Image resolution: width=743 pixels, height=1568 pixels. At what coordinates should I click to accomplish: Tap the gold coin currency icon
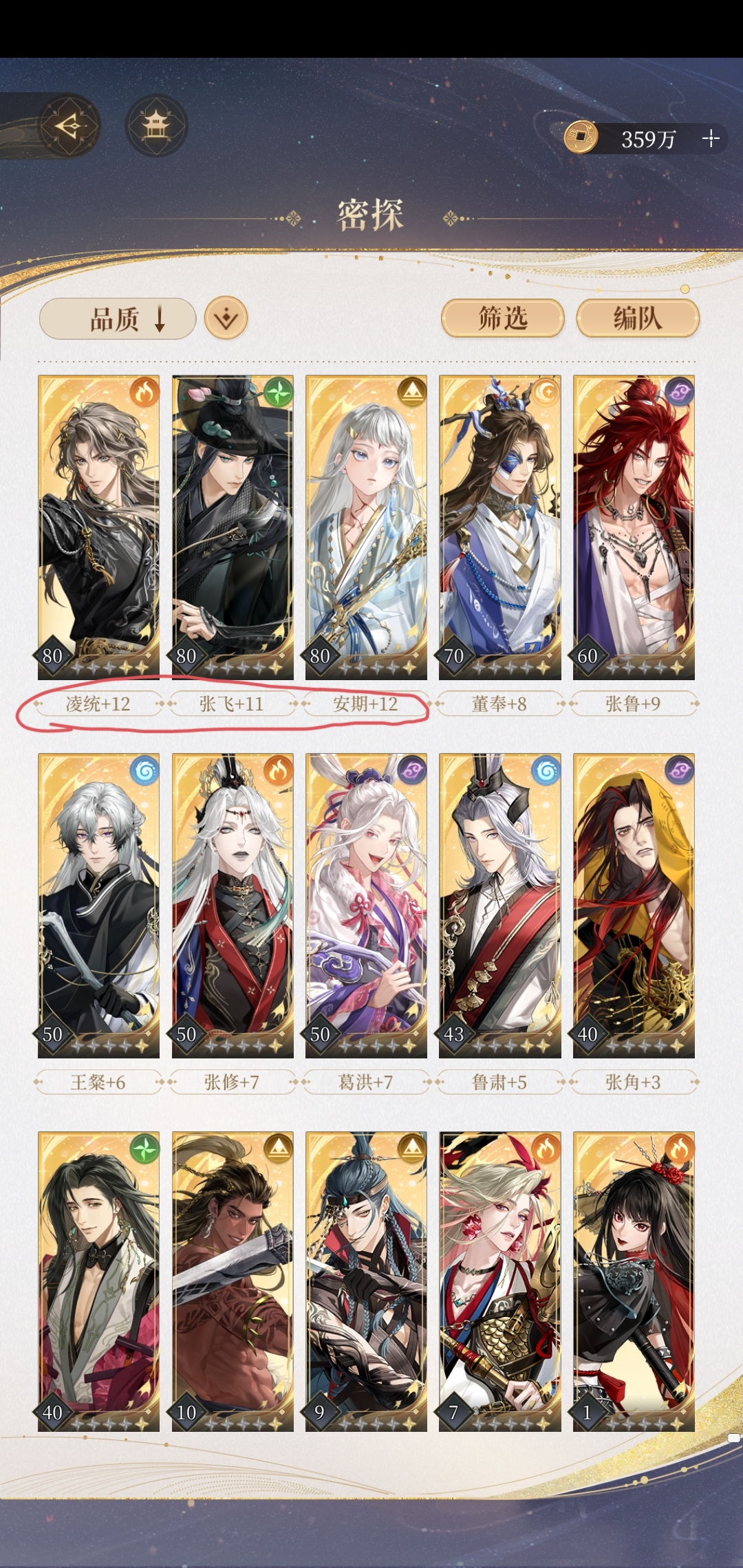click(581, 137)
